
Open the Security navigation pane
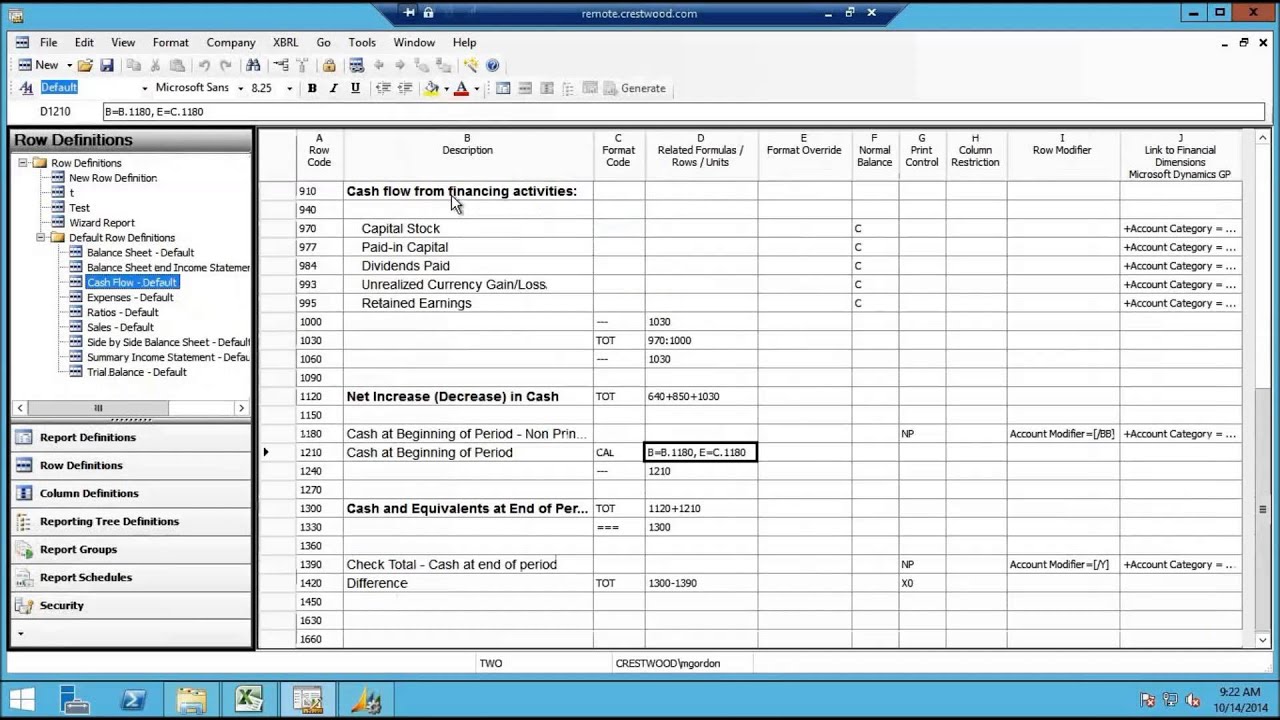click(x=131, y=605)
